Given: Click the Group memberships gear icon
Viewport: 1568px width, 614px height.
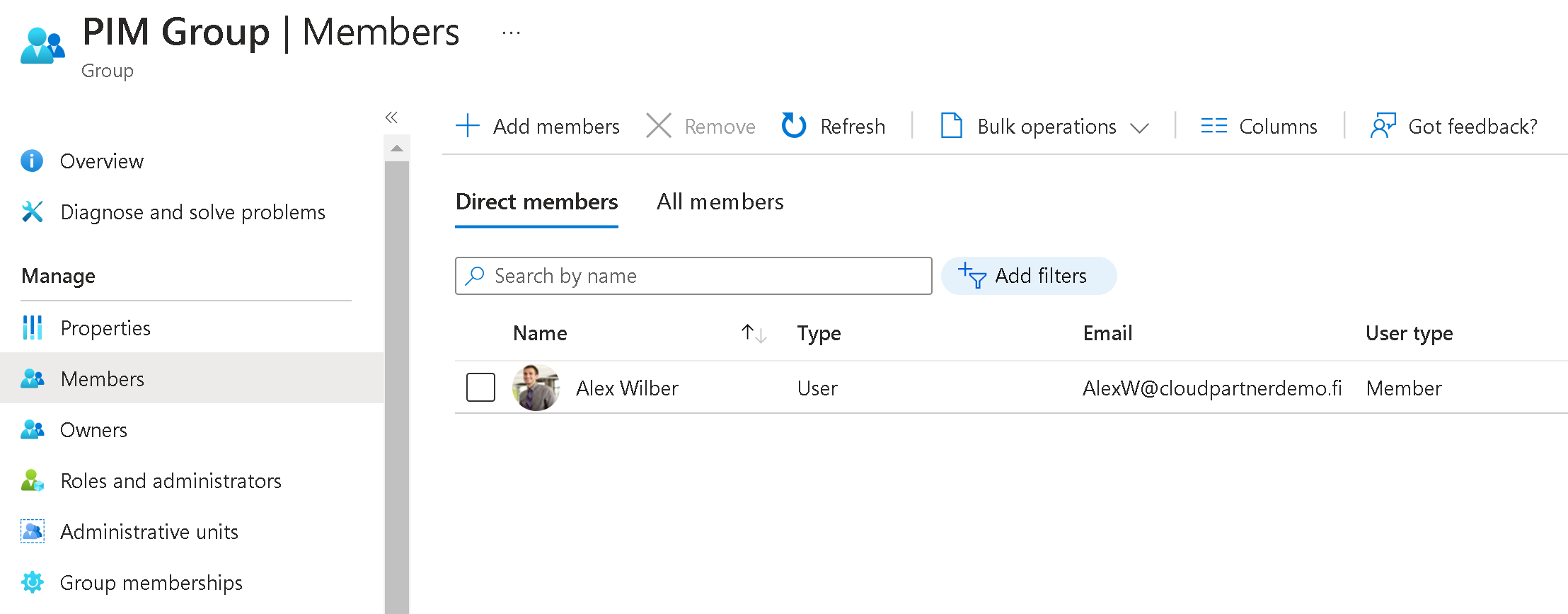Looking at the screenshot, I should point(32,583).
